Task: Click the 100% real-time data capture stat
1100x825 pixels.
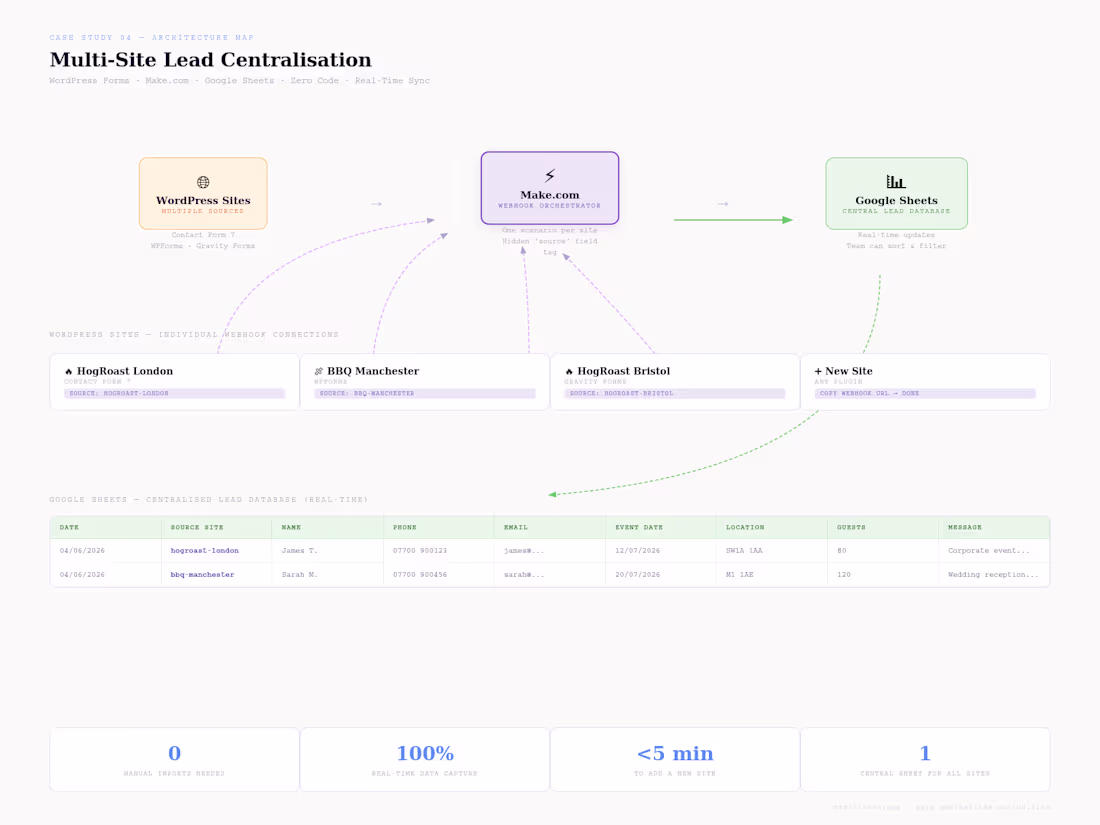Action: click(x=424, y=760)
